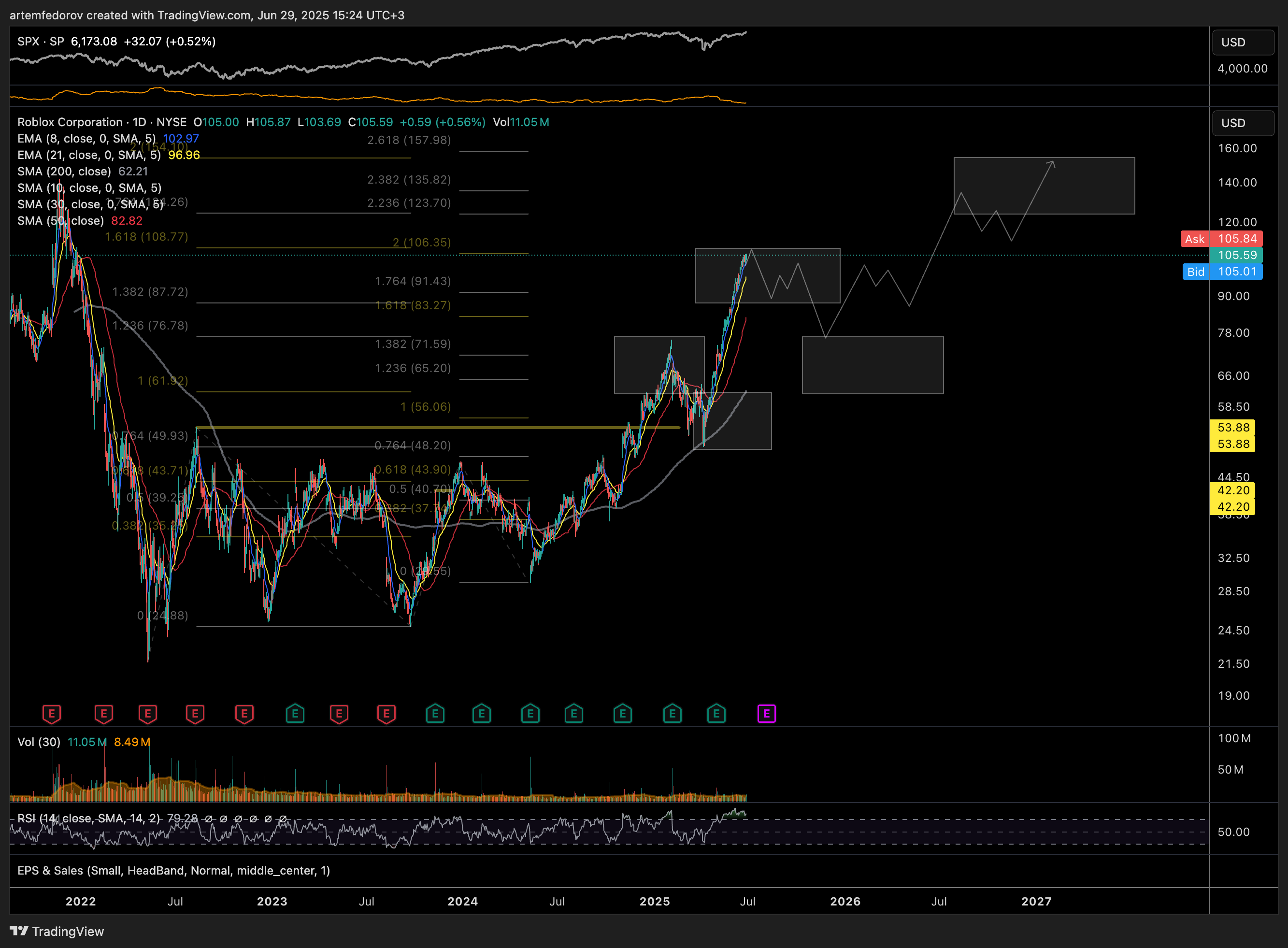
Task: Click the 2025 label on time axis
Action: tap(655, 901)
